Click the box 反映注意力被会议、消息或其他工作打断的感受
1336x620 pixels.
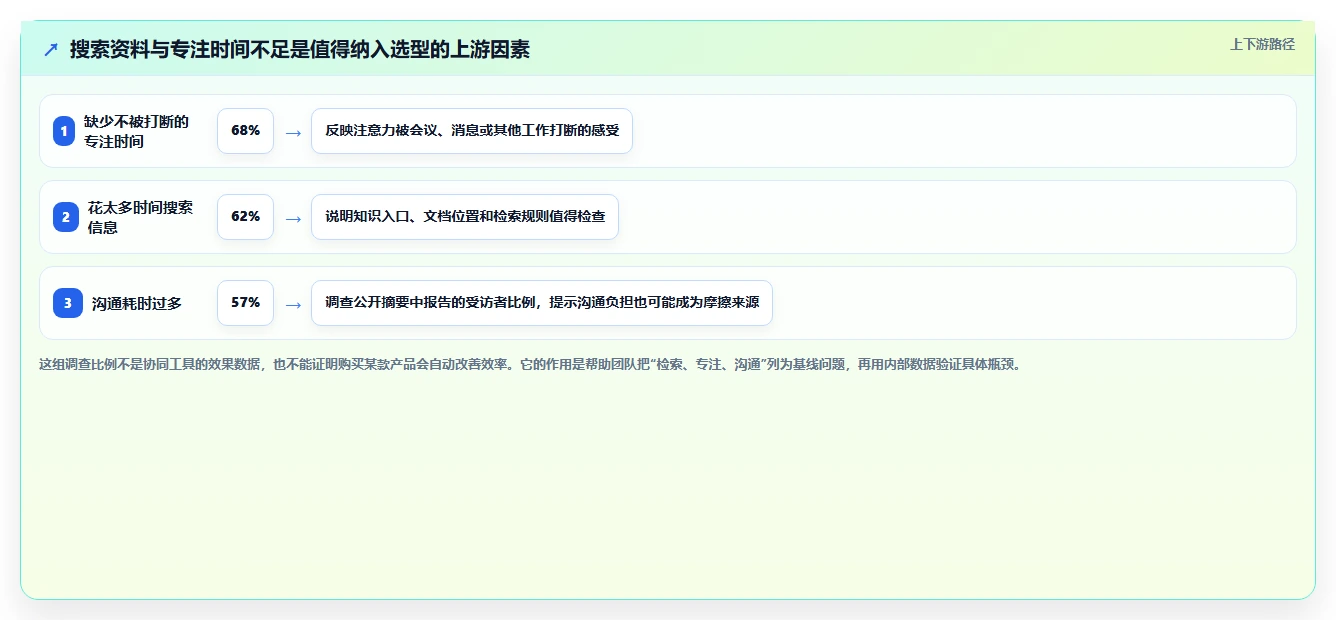coord(472,131)
